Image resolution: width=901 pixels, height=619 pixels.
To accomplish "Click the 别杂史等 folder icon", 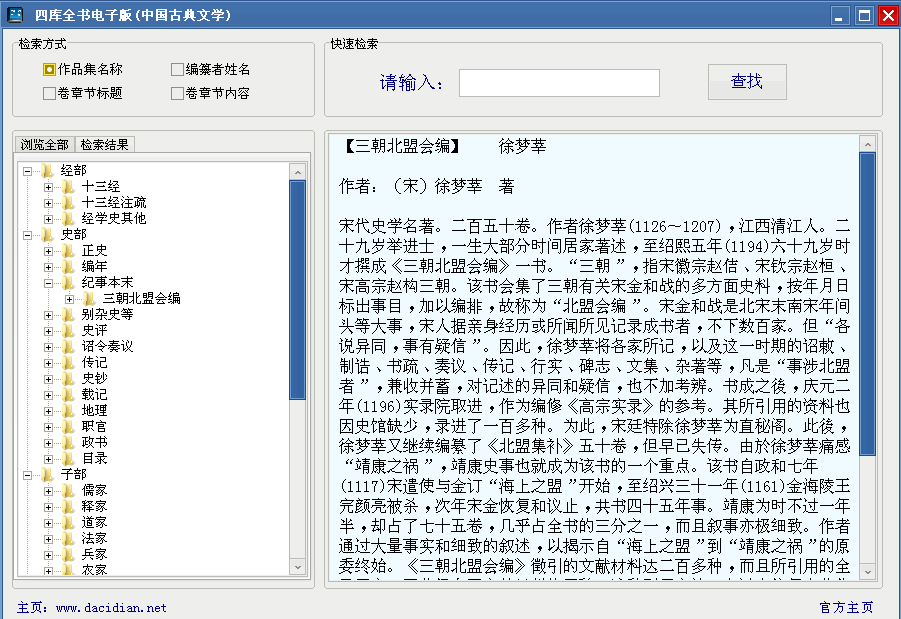I will pos(68,314).
